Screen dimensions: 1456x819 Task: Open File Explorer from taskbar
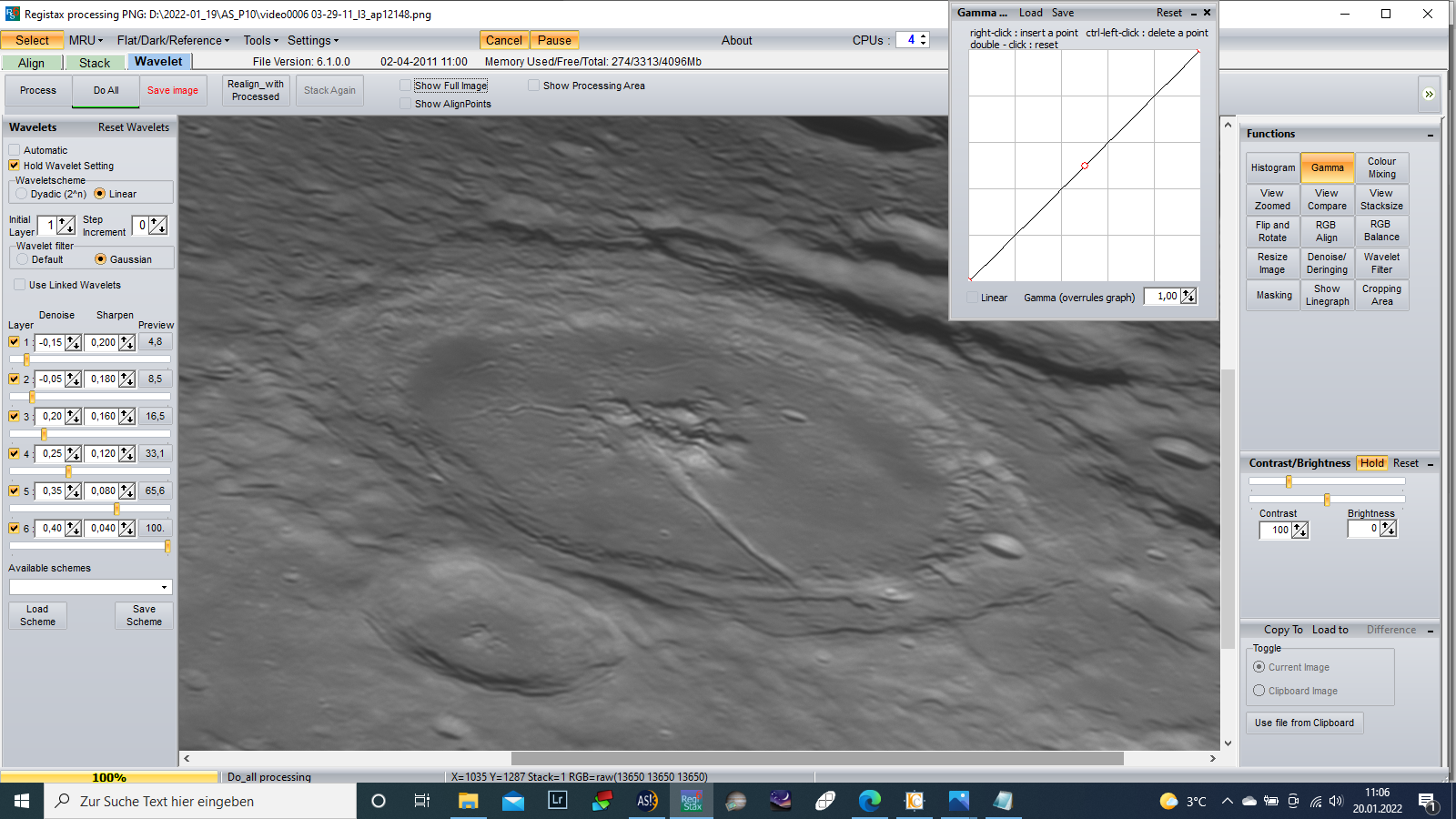[468, 801]
